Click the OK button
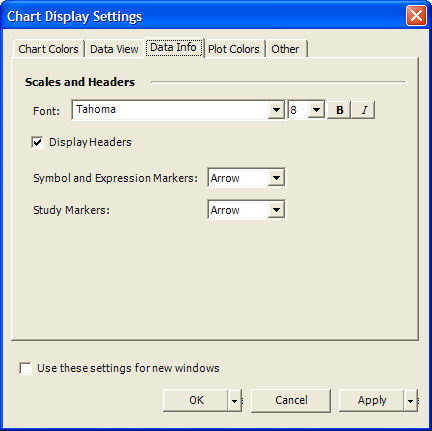The width and height of the screenshot is (432, 431). 196,400
